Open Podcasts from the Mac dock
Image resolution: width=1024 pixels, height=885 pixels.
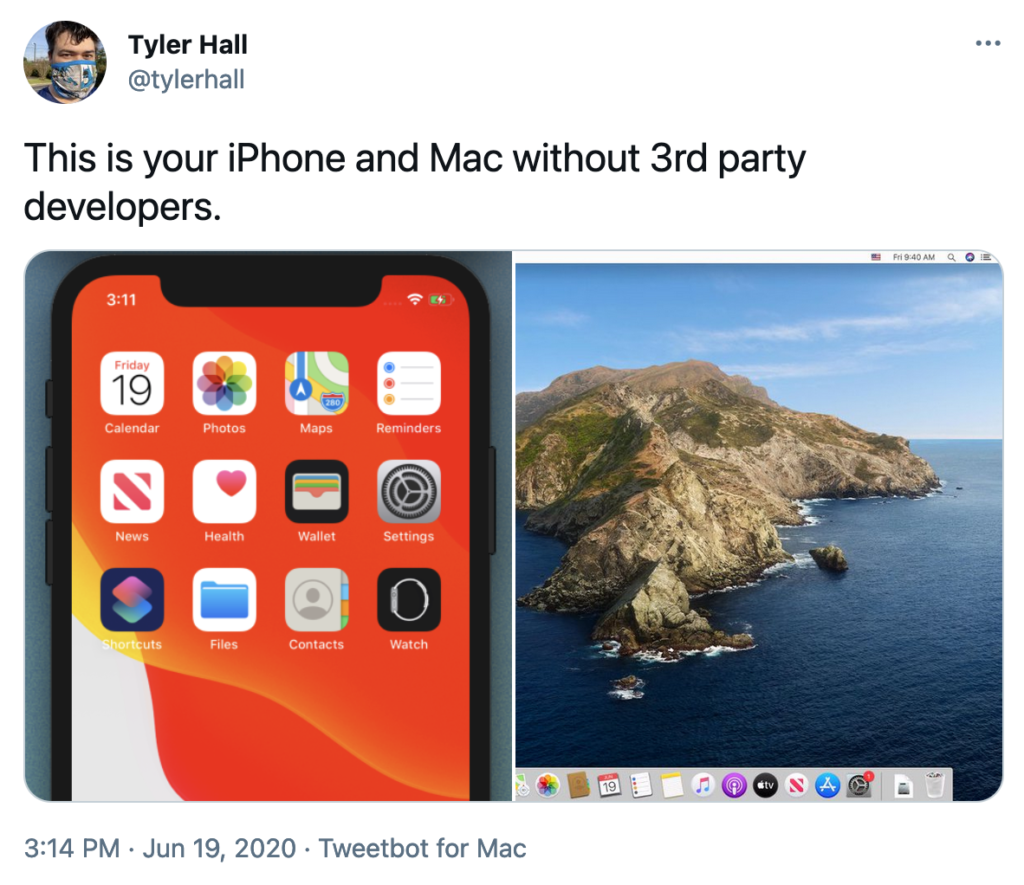[734, 785]
